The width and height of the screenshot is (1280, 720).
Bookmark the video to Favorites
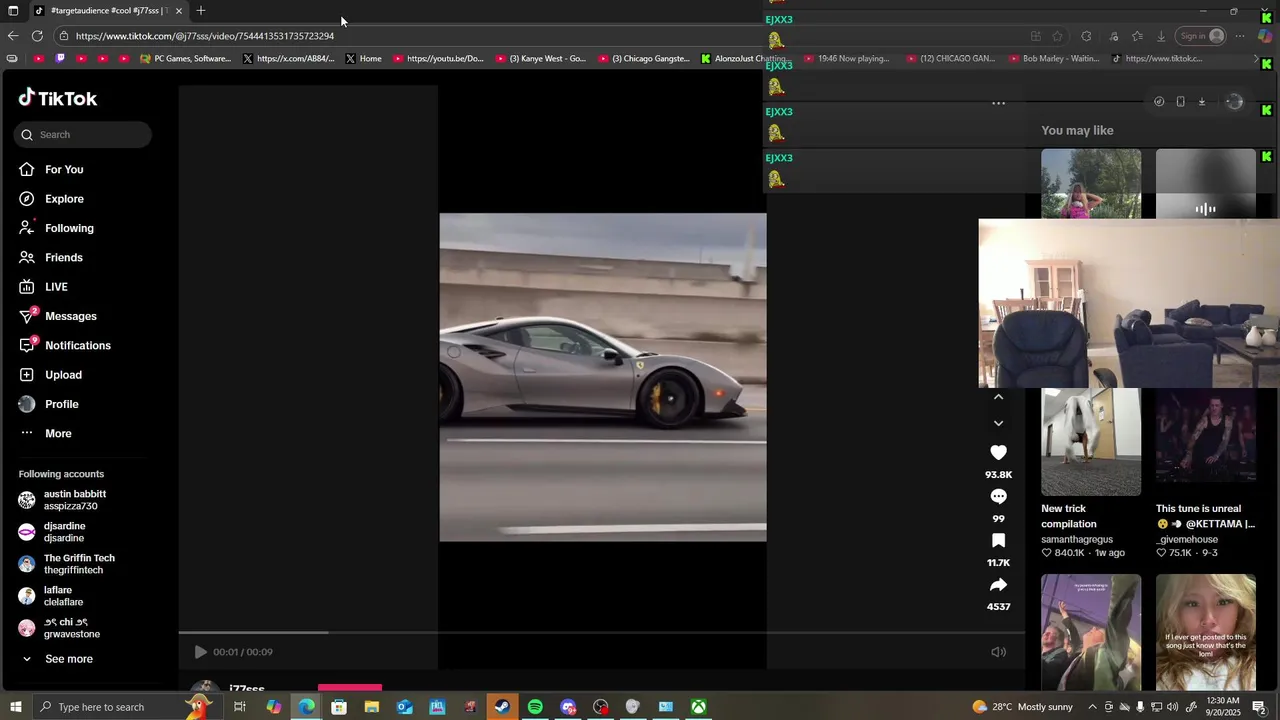(x=998, y=541)
